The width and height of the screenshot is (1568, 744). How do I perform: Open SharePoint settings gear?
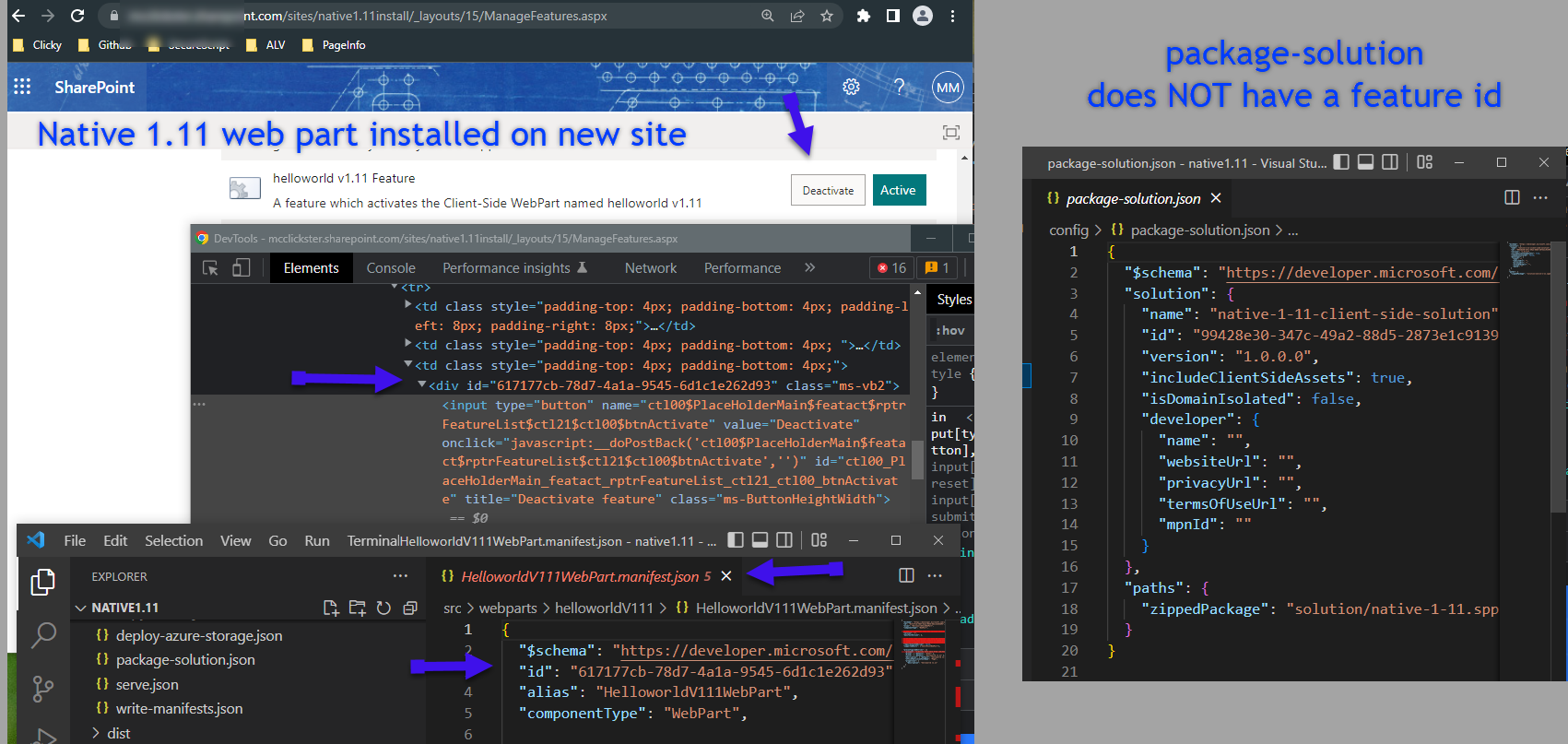pyautogui.click(x=852, y=87)
